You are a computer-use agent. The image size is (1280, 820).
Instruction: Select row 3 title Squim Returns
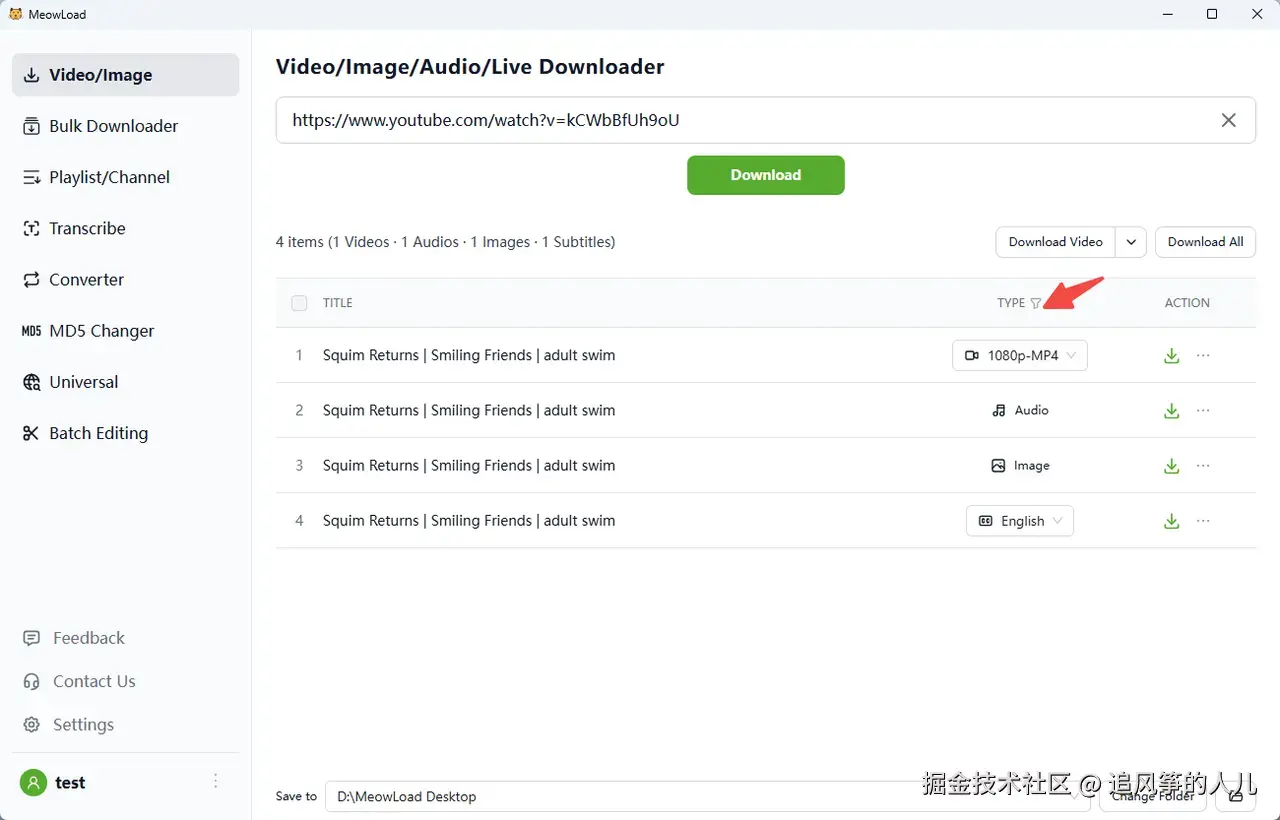[469, 465]
